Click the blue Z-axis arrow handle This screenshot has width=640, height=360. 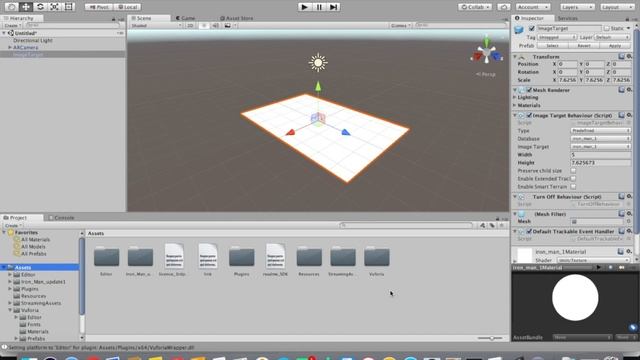[345, 132]
